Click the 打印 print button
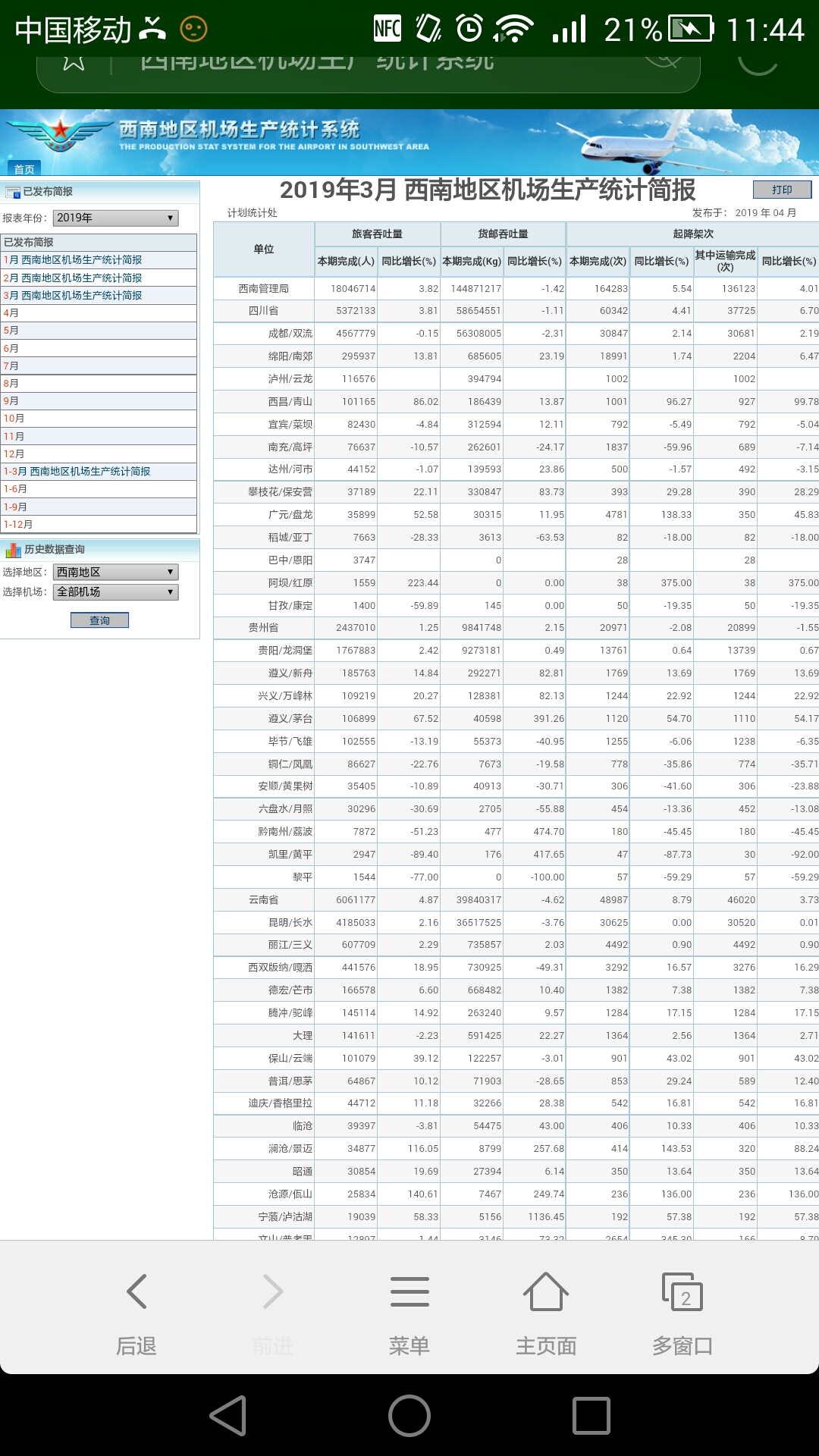The image size is (819, 1456). tap(782, 190)
